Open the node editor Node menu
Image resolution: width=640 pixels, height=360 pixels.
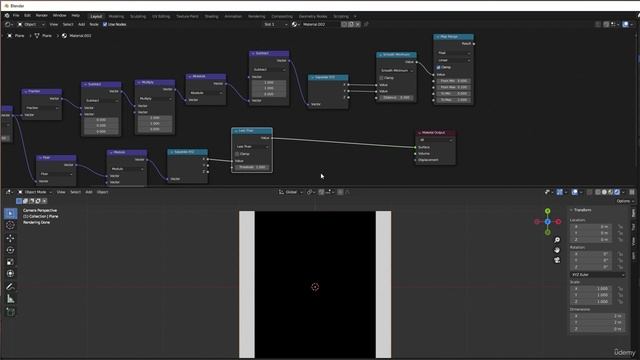pyautogui.click(x=94, y=24)
